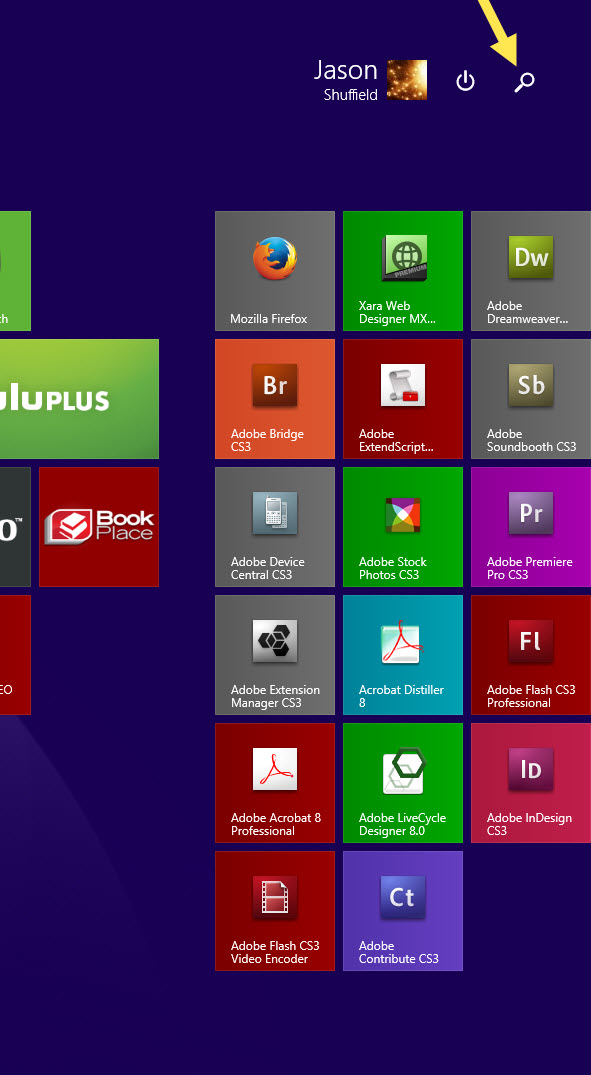Launch Adobe Contribute CS3 tile
This screenshot has width=591, height=1075.
403,911
